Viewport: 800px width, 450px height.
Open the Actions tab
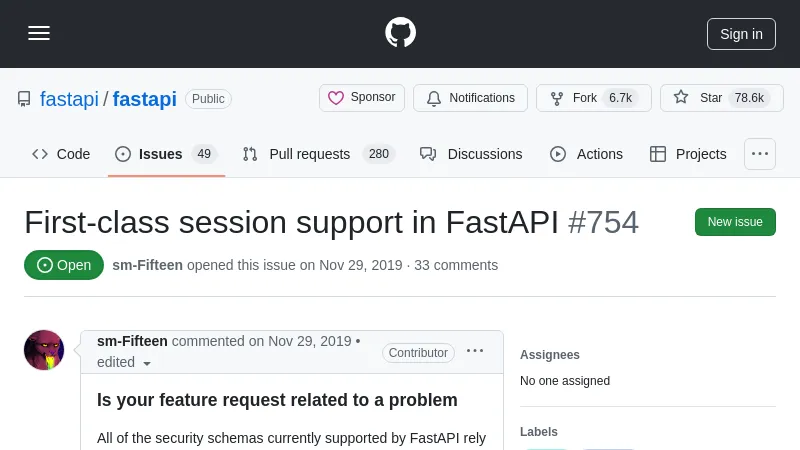click(x=586, y=154)
